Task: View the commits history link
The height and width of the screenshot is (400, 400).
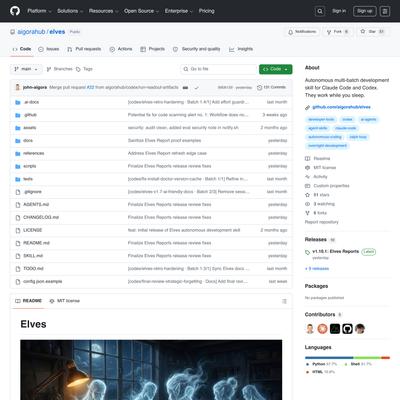Action: click(x=271, y=87)
